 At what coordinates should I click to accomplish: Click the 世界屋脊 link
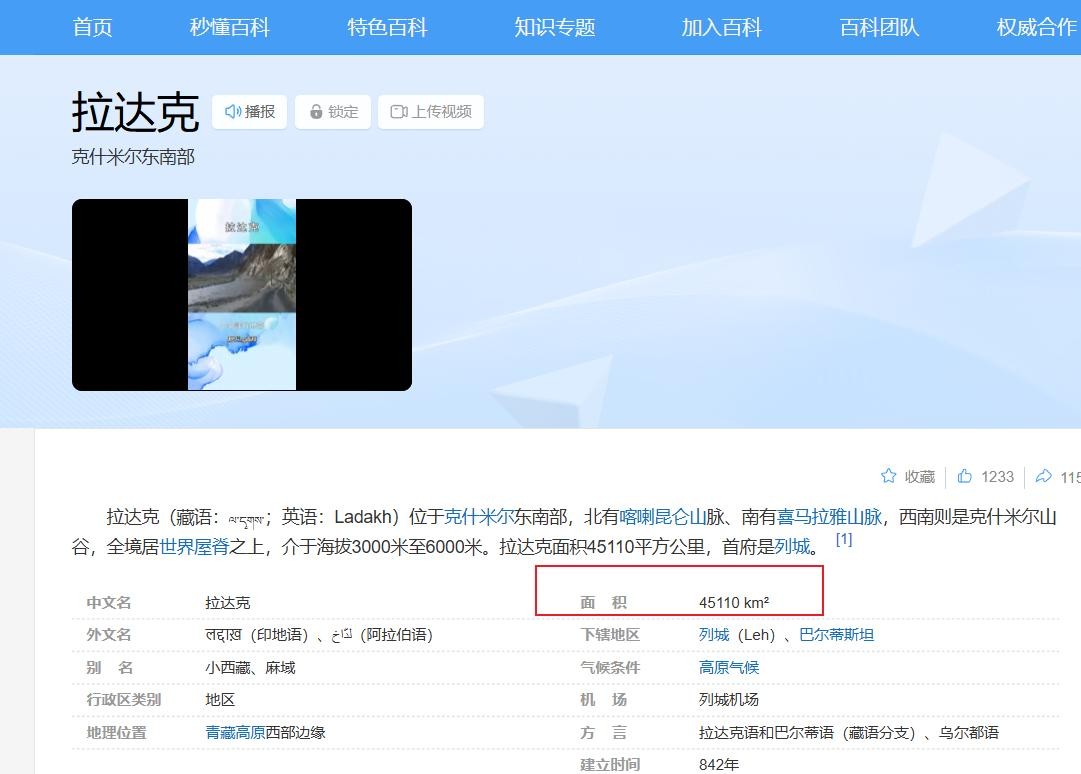click(x=194, y=547)
